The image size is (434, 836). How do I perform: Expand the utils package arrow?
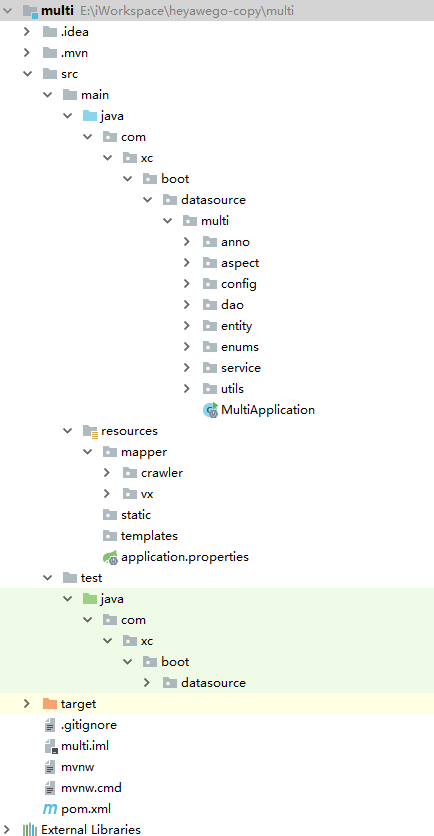[187, 389]
